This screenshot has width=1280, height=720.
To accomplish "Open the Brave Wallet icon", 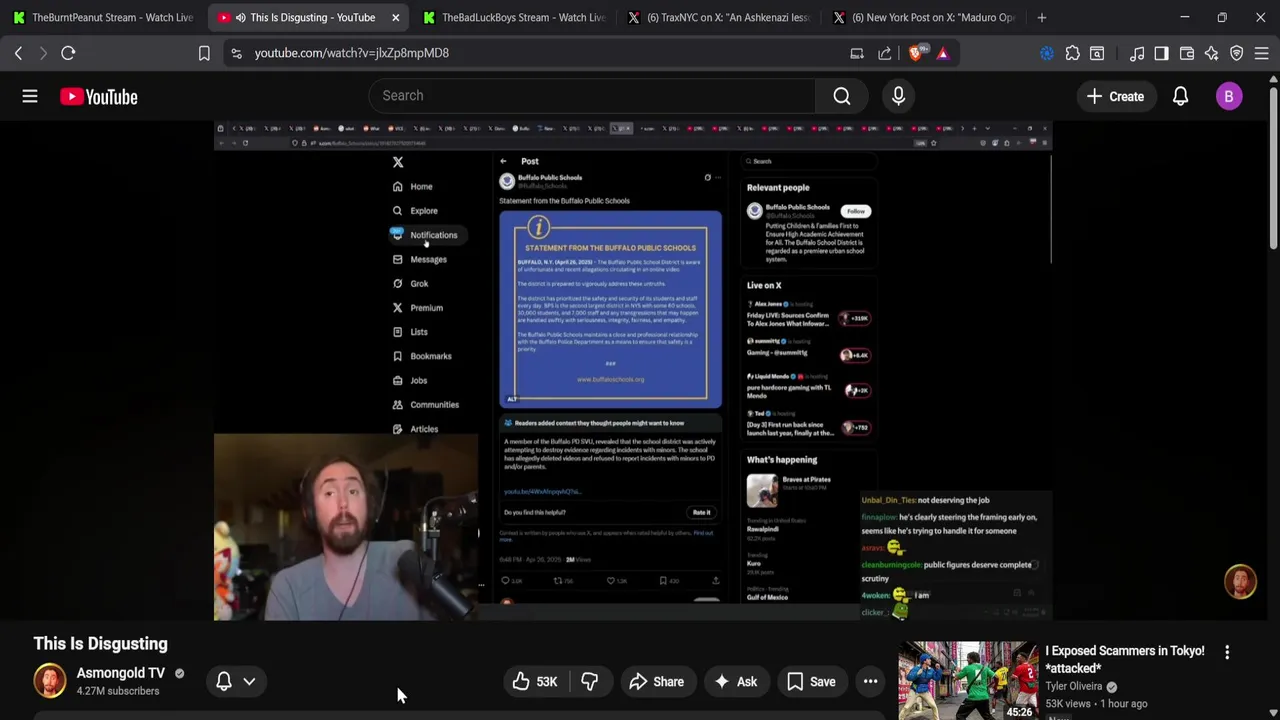I will (x=1187, y=53).
